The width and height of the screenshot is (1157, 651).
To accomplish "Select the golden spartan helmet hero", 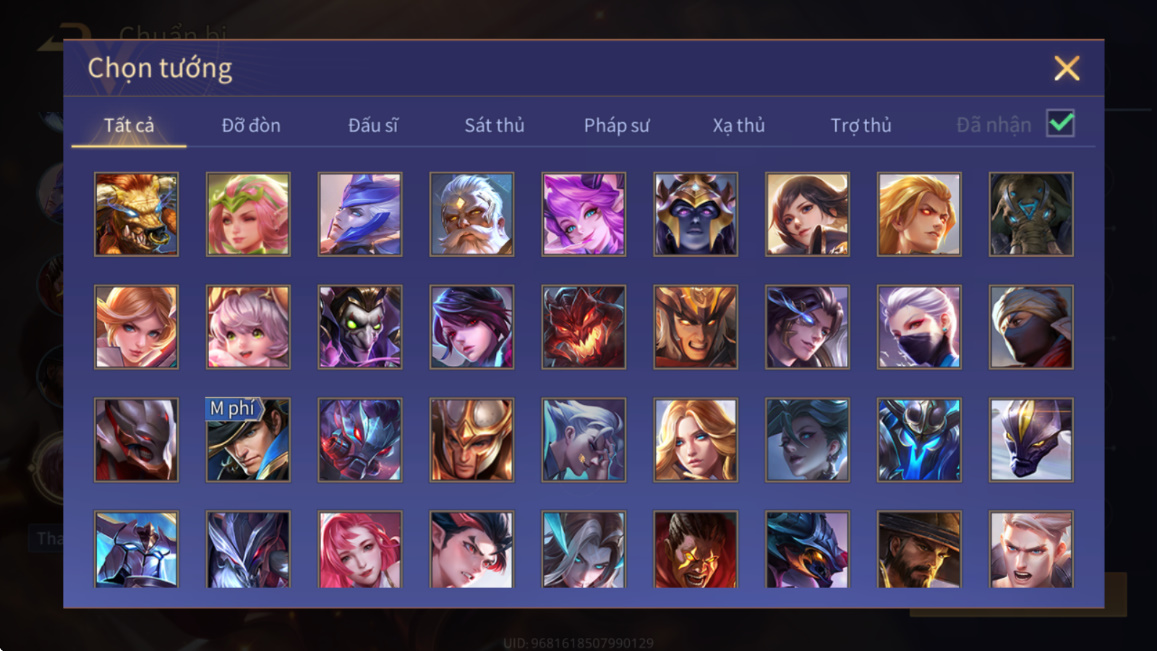I will point(472,440).
